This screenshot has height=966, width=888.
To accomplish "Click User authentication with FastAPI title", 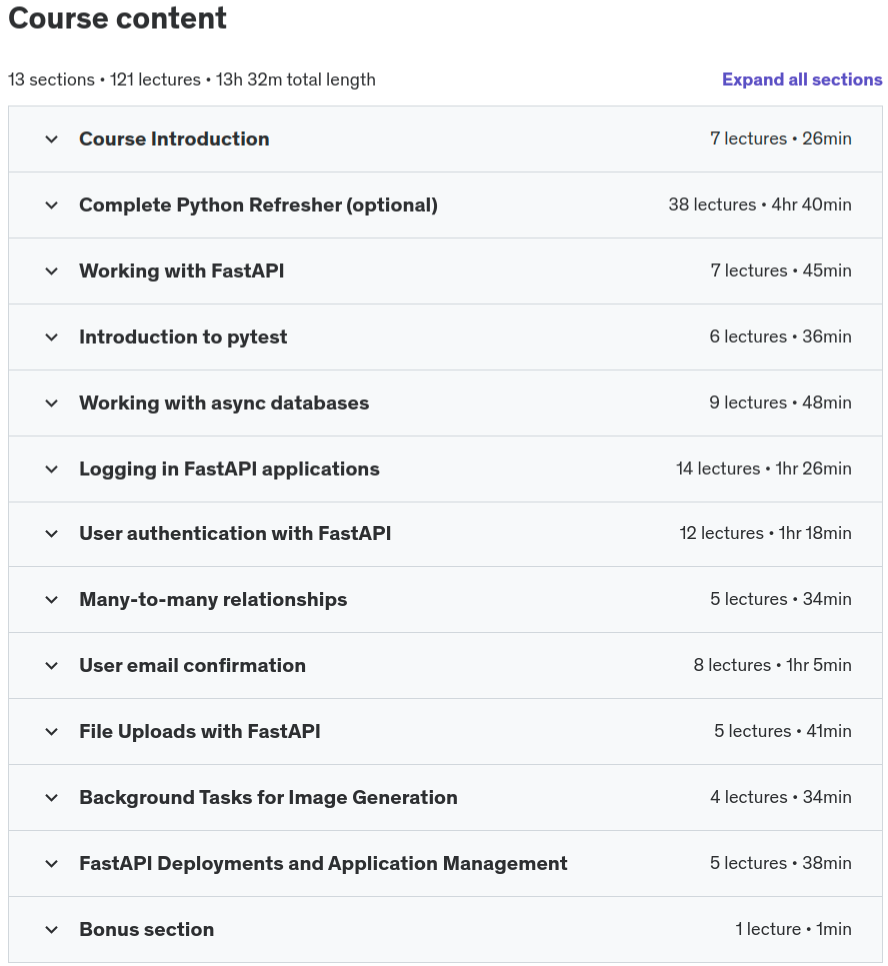I will click(x=235, y=533).
